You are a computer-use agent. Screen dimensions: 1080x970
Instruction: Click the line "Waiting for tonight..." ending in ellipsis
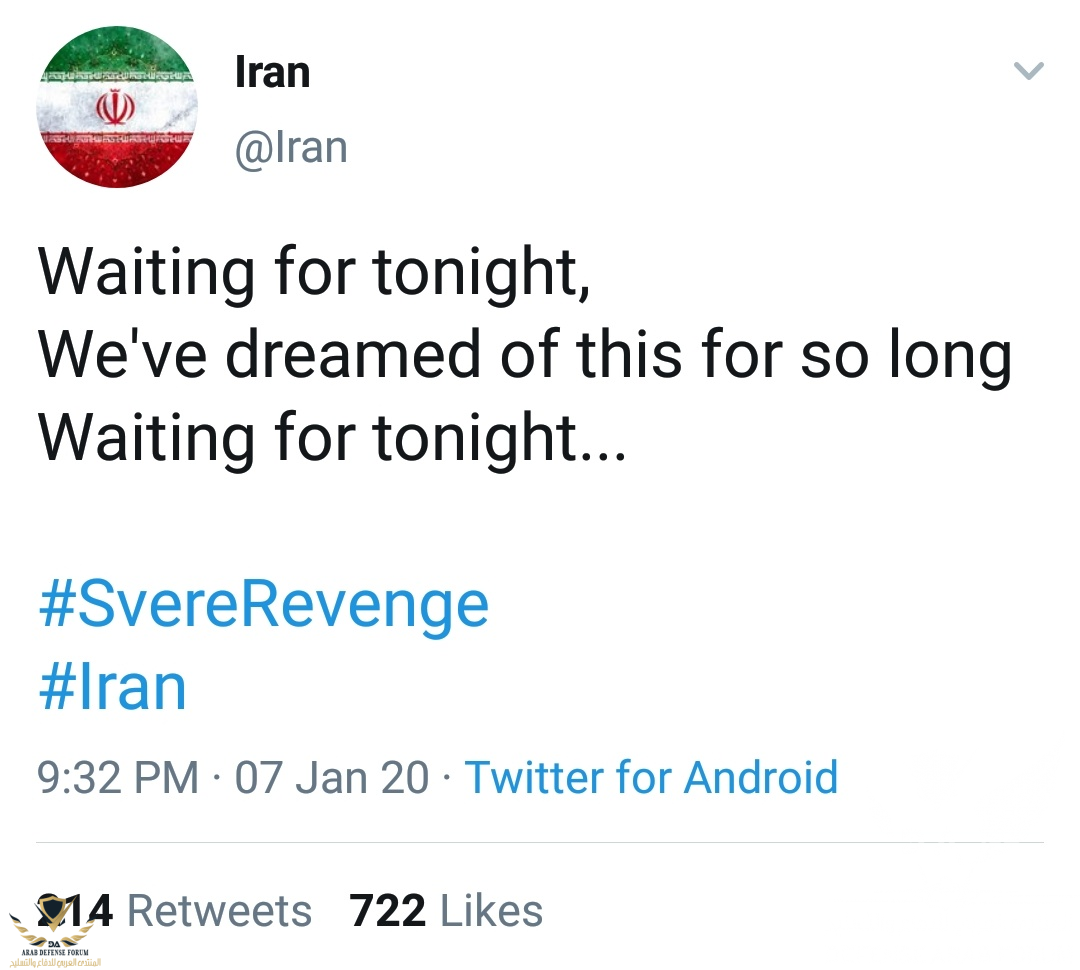tap(331, 438)
